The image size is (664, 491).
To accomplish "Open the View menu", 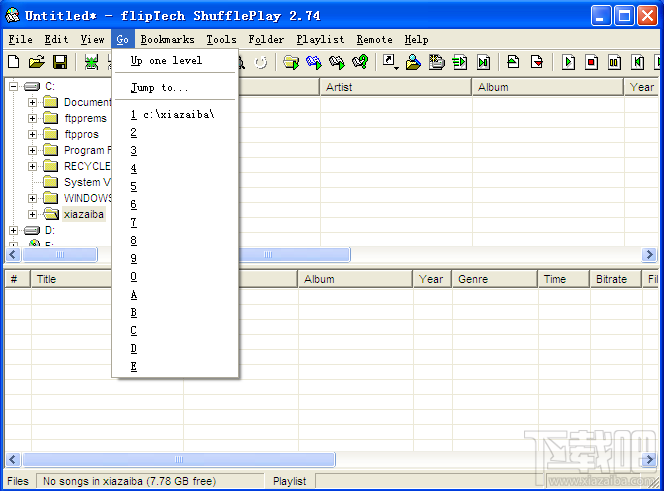I will click(x=92, y=39).
